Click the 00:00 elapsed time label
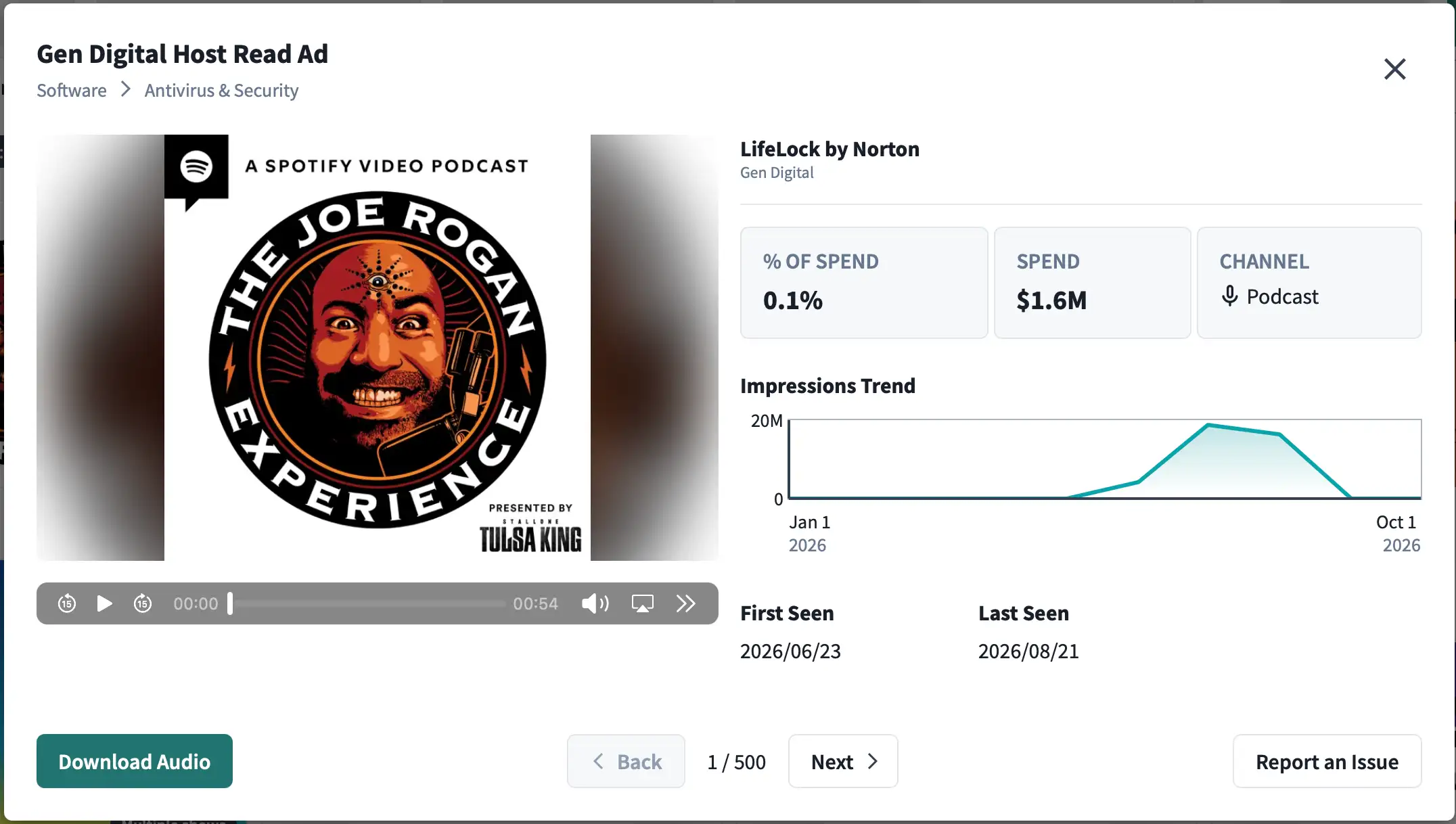 (x=196, y=603)
